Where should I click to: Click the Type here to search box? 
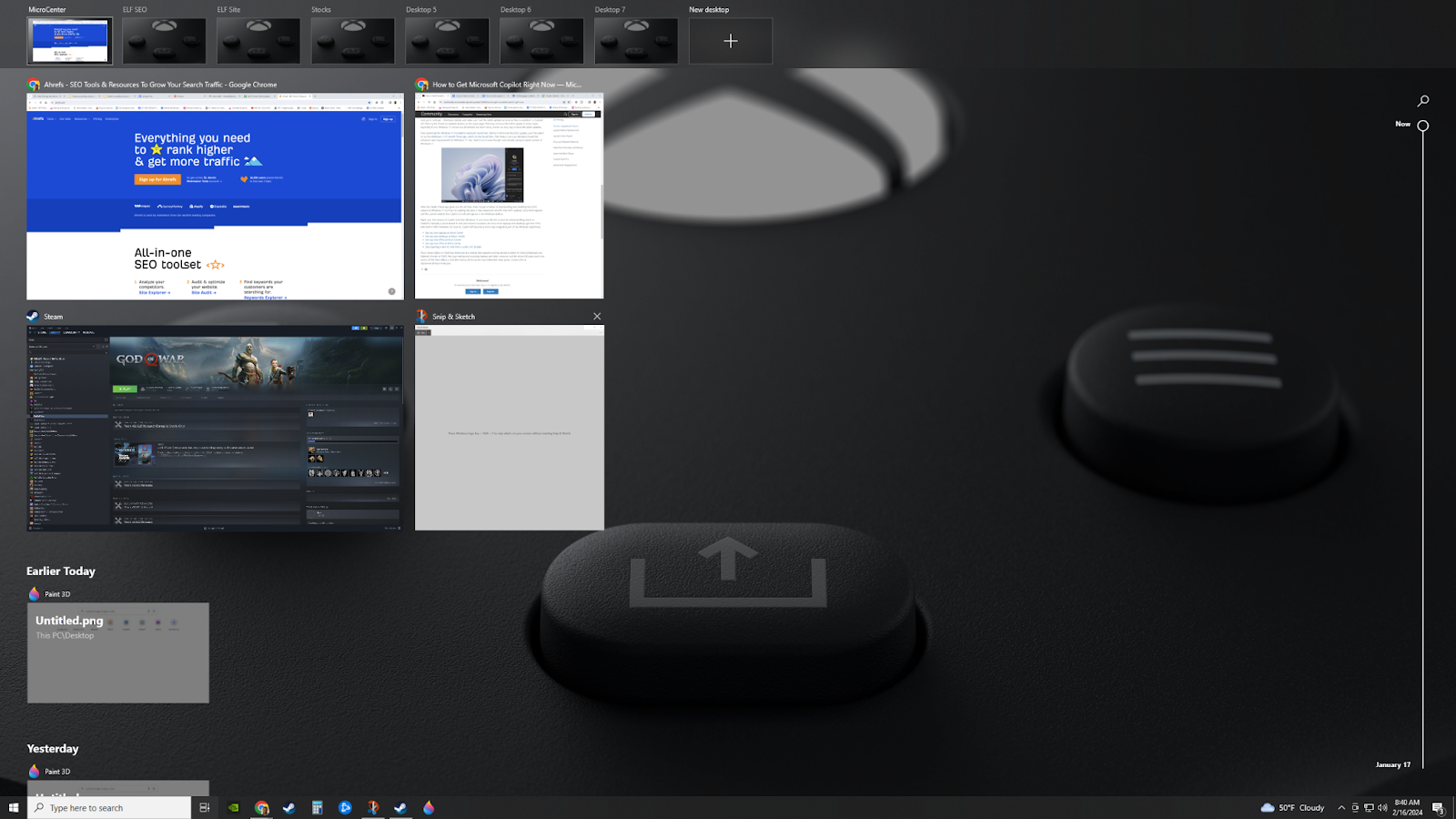click(x=109, y=808)
